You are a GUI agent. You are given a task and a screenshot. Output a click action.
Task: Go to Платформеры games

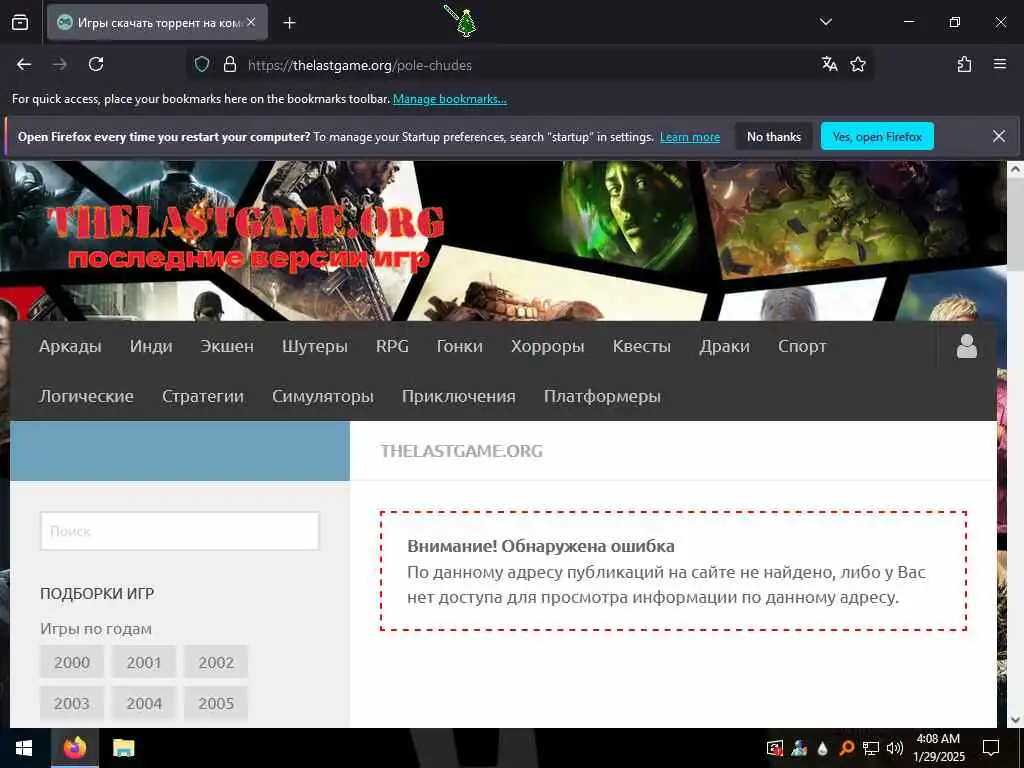pyautogui.click(x=602, y=396)
